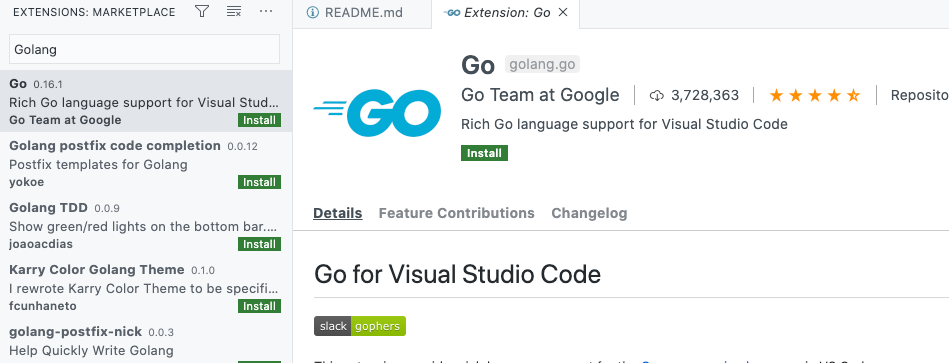Install Karry Color Golang Theme
This screenshot has width=949, height=363.
[260, 306]
